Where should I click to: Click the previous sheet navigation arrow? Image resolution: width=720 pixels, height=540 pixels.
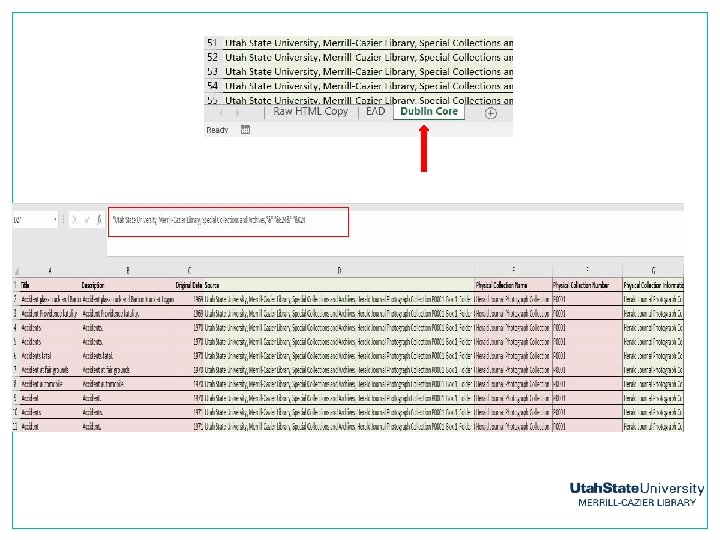[221, 112]
